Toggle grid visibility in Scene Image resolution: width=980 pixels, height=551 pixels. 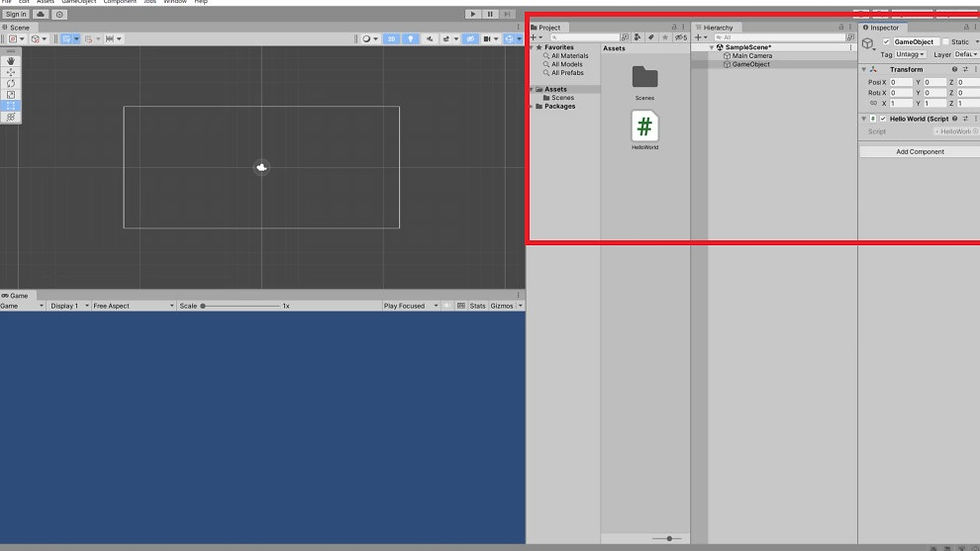[67, 39]
